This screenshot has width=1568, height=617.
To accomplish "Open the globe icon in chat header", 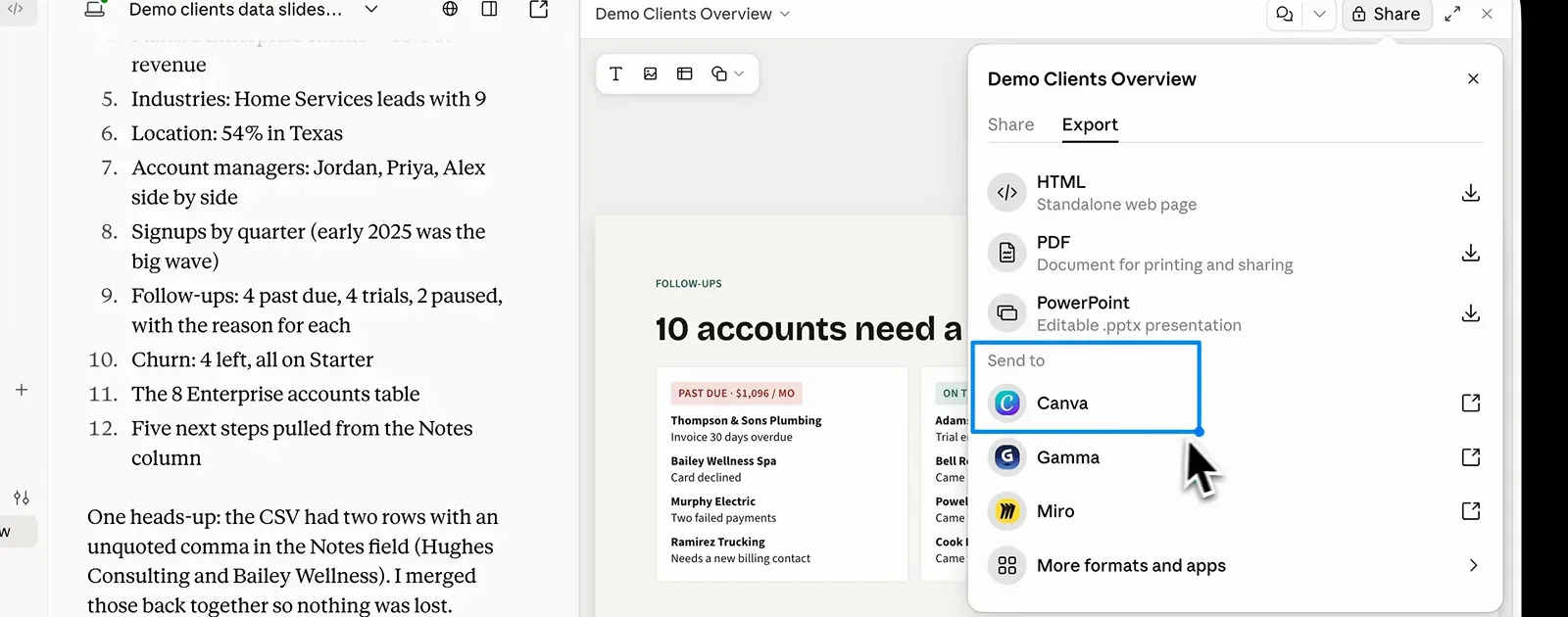I will (450, 9).
